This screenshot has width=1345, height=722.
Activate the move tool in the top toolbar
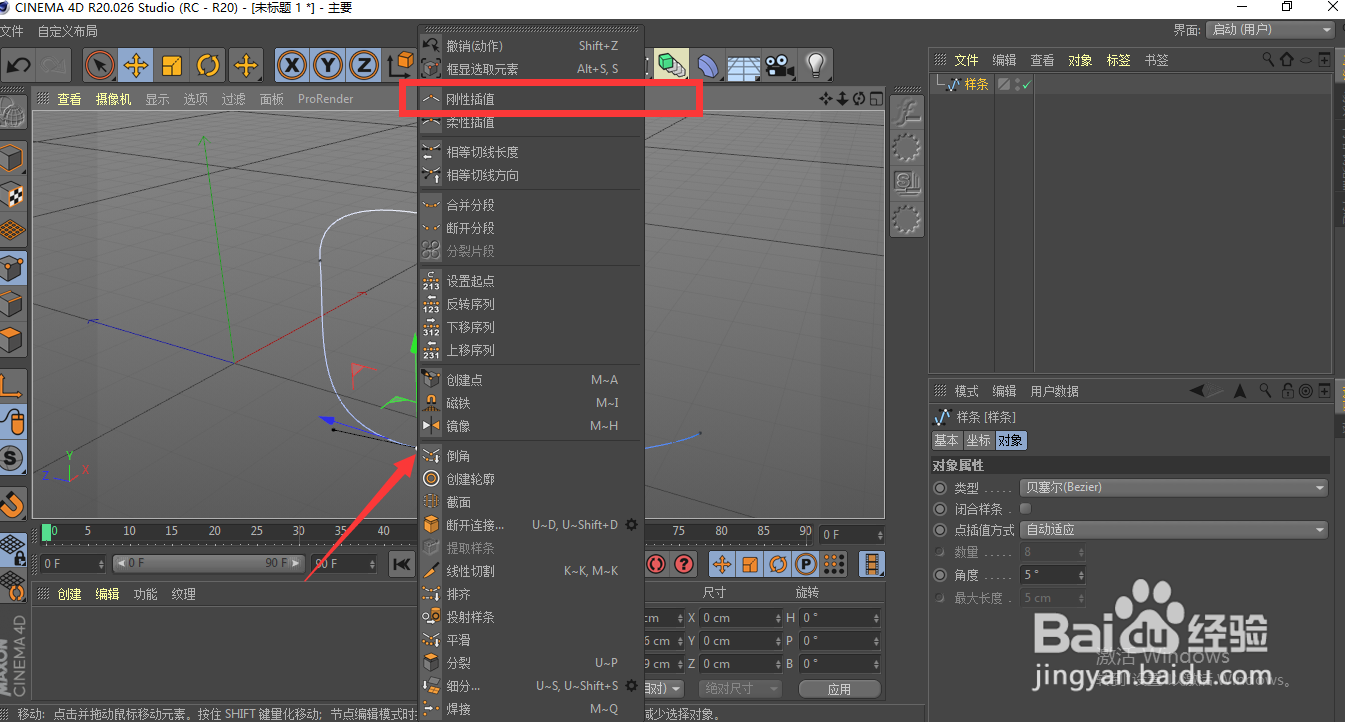coord(136,66)
